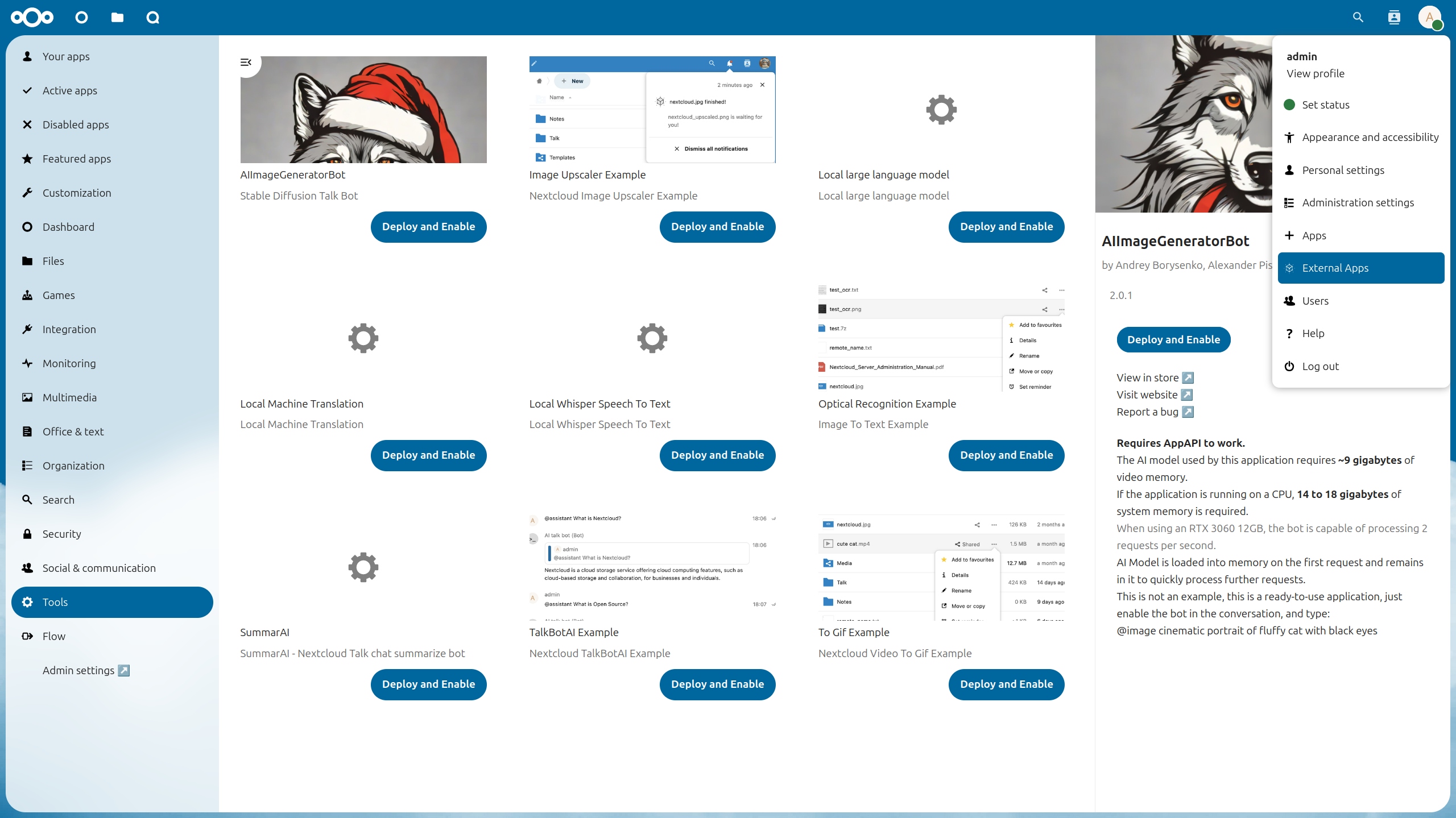This screenshot has height=818, width=1456.
Task: Open the Contacts menu icon
Action: tap(1394, 18)
